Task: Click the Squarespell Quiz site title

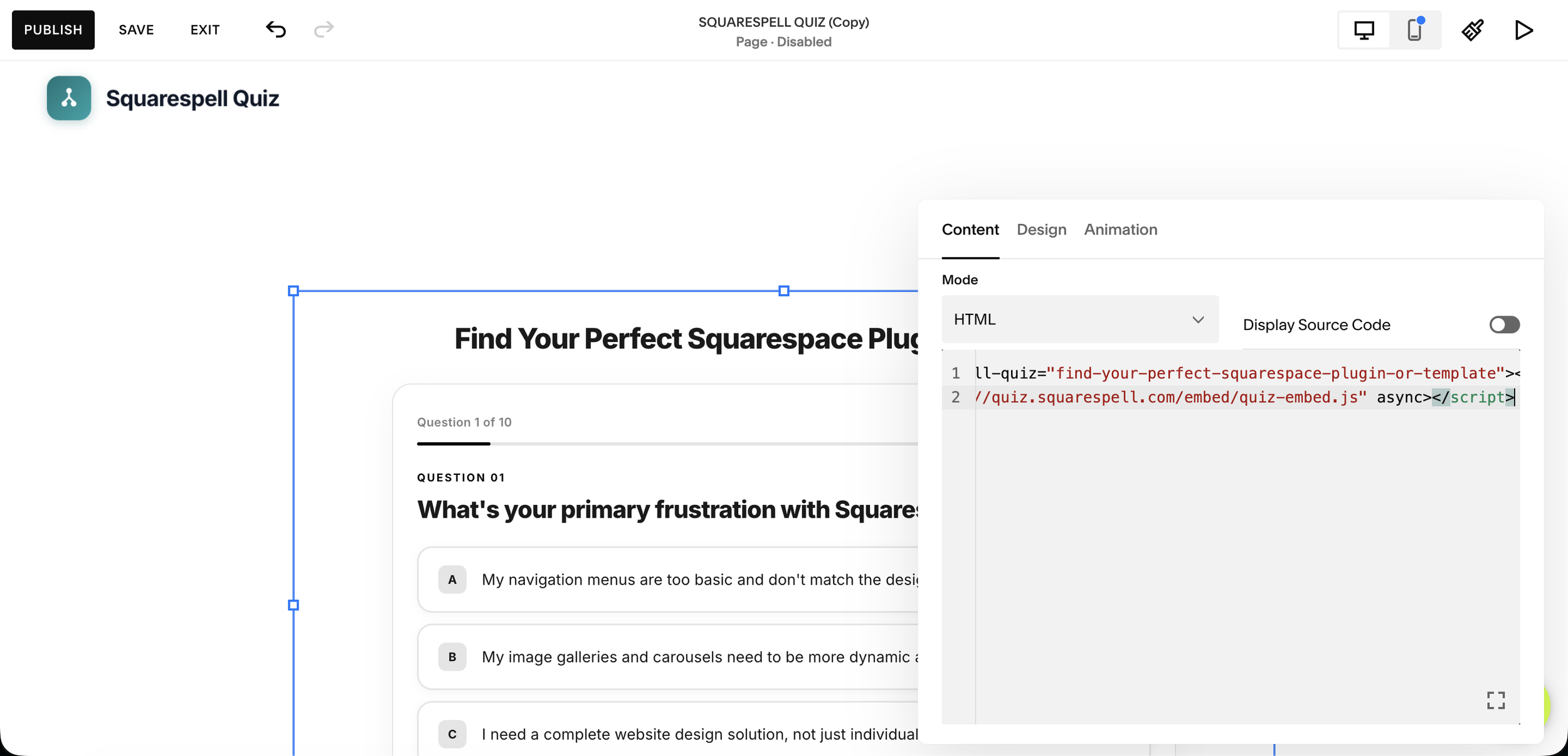Action: pyautogui.click(x=193, y=98)
